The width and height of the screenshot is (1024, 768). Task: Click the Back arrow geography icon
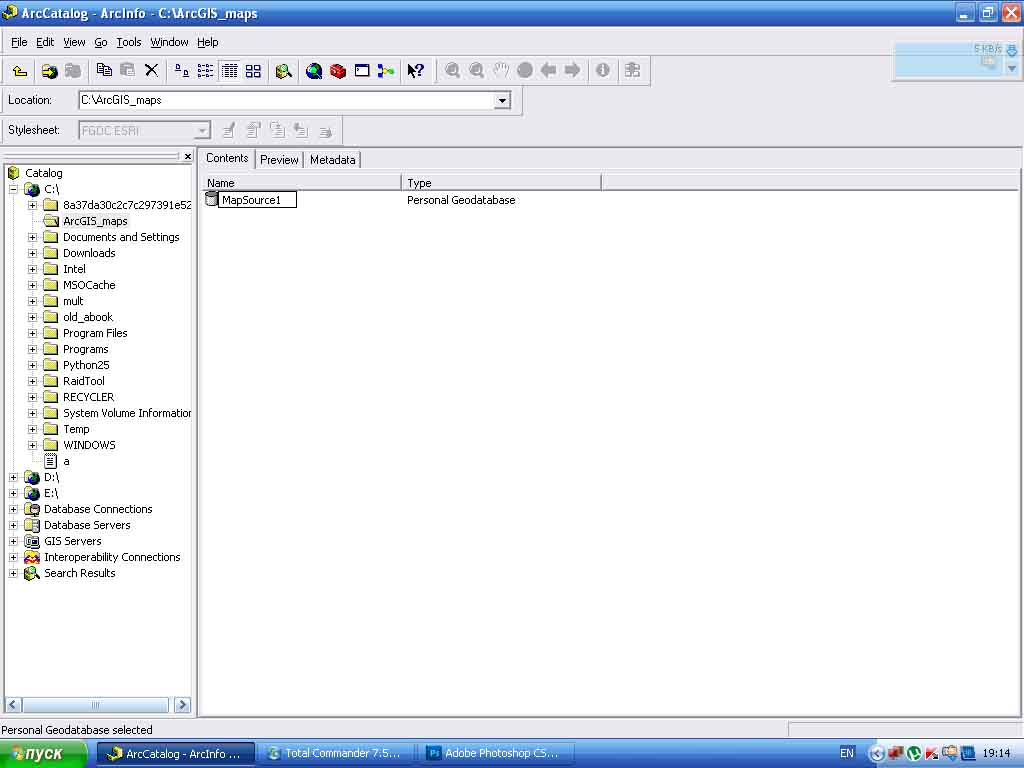[549, 70]
